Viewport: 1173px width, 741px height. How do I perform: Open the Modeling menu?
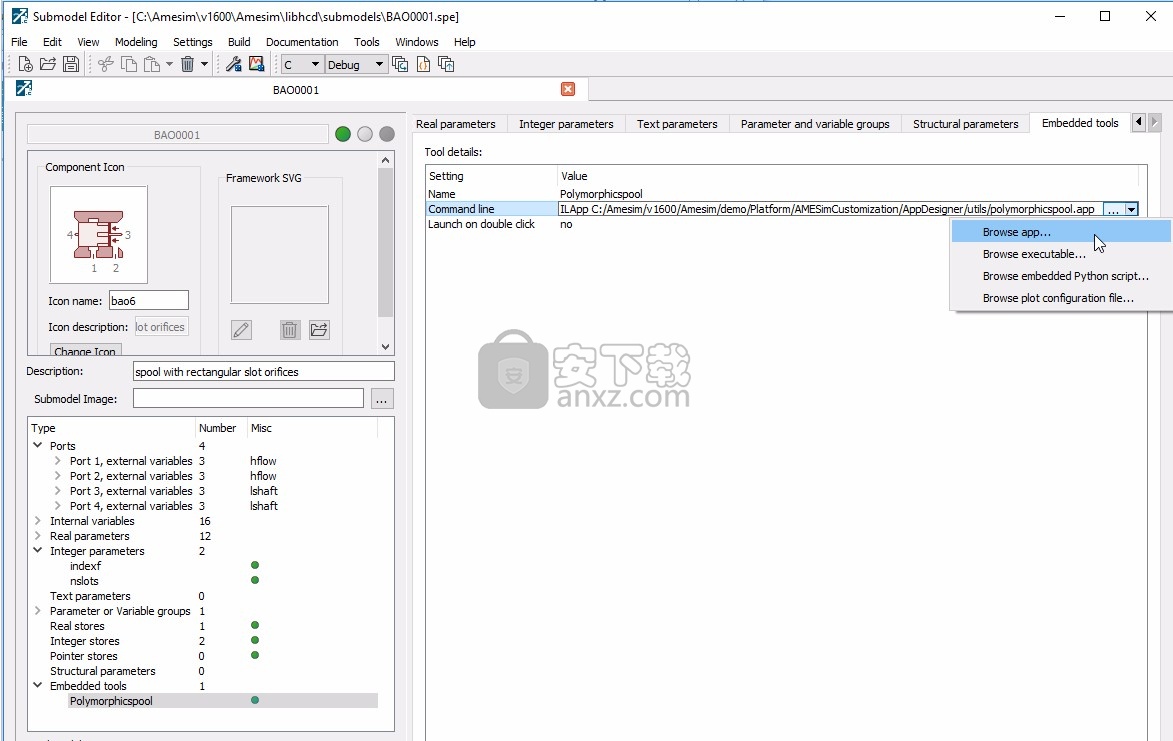(x=136, y=42)
